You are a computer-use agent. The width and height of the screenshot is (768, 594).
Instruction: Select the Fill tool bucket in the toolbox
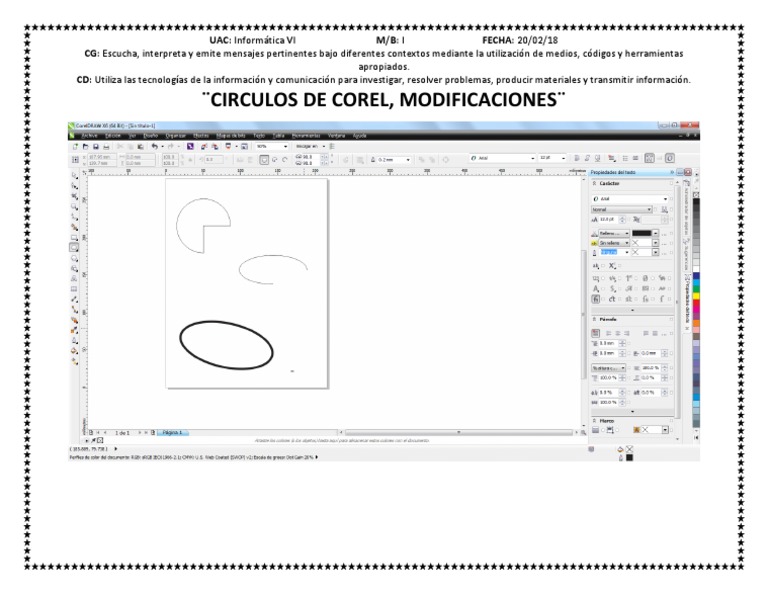(x=74, y=351)
